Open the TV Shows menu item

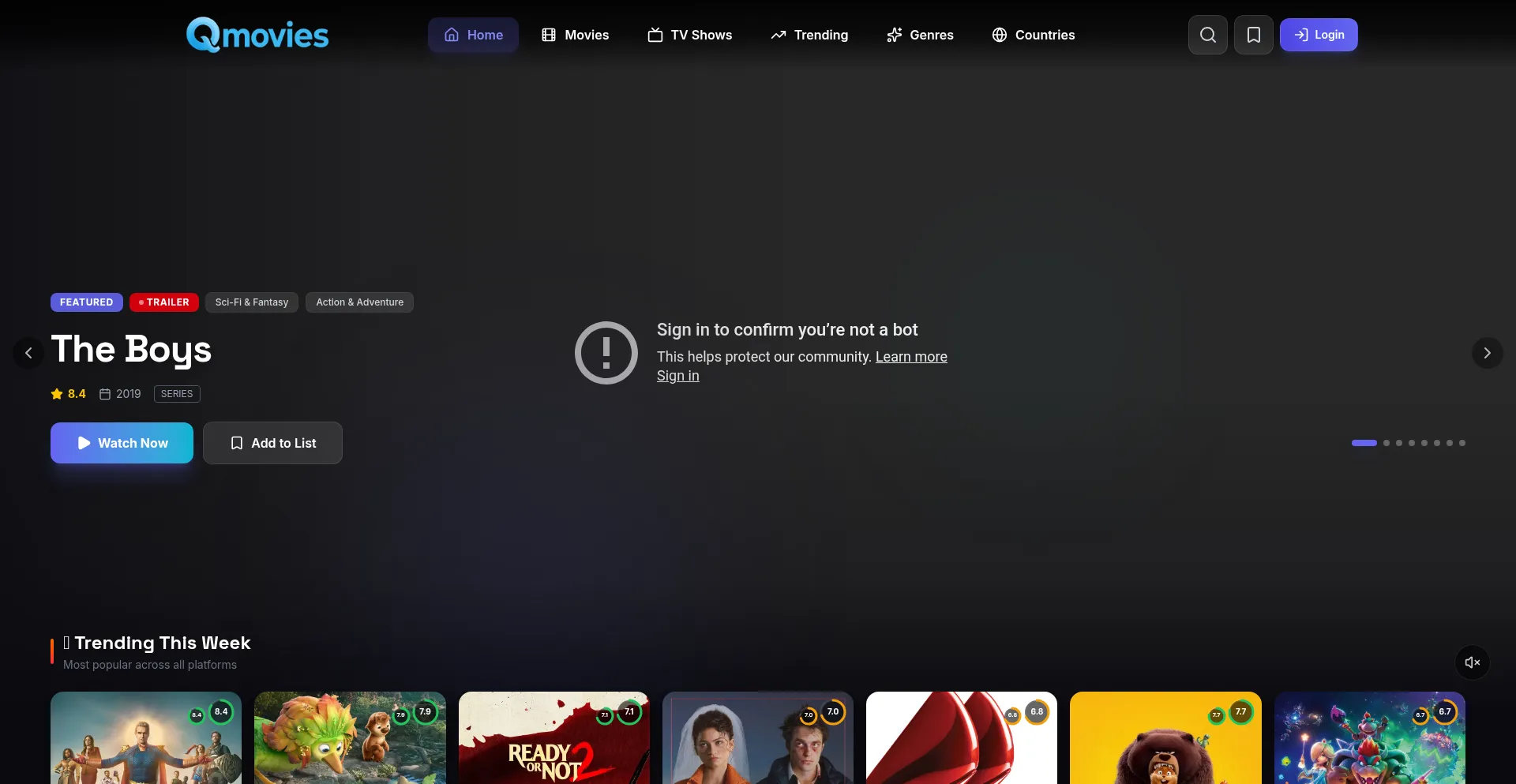690,35
